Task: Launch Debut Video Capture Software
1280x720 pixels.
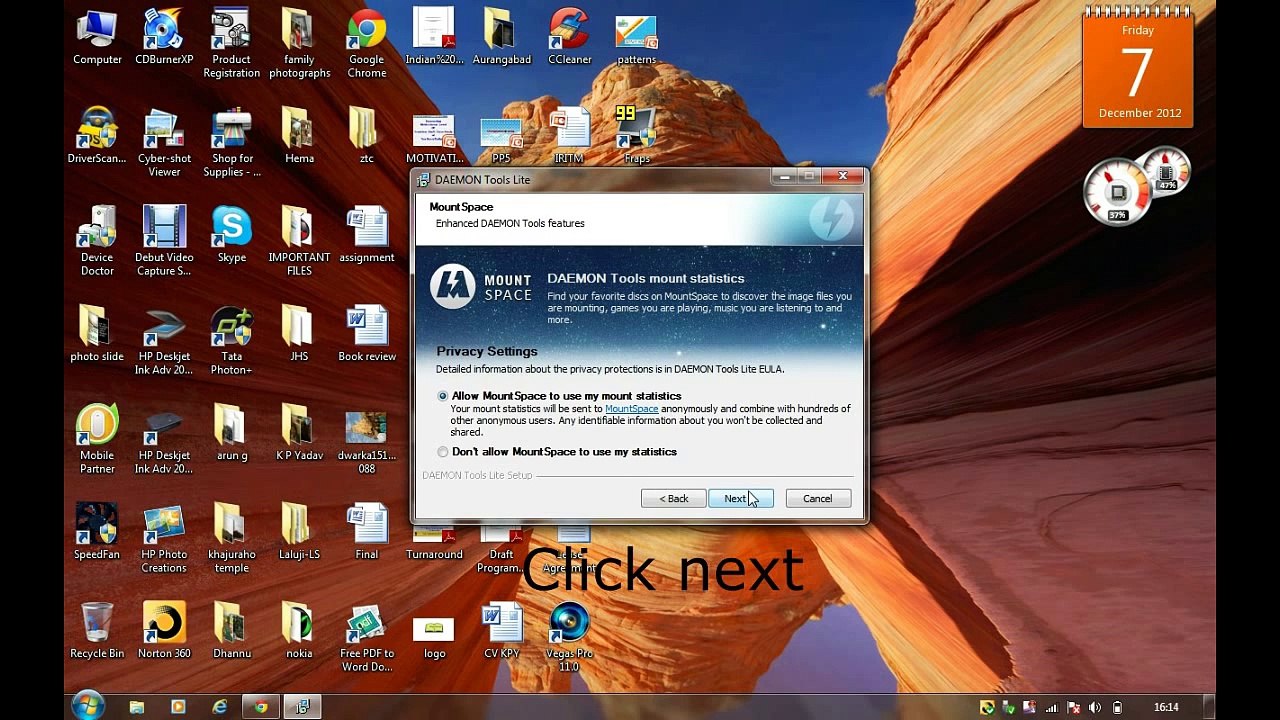Action: [x=164, y=241]
